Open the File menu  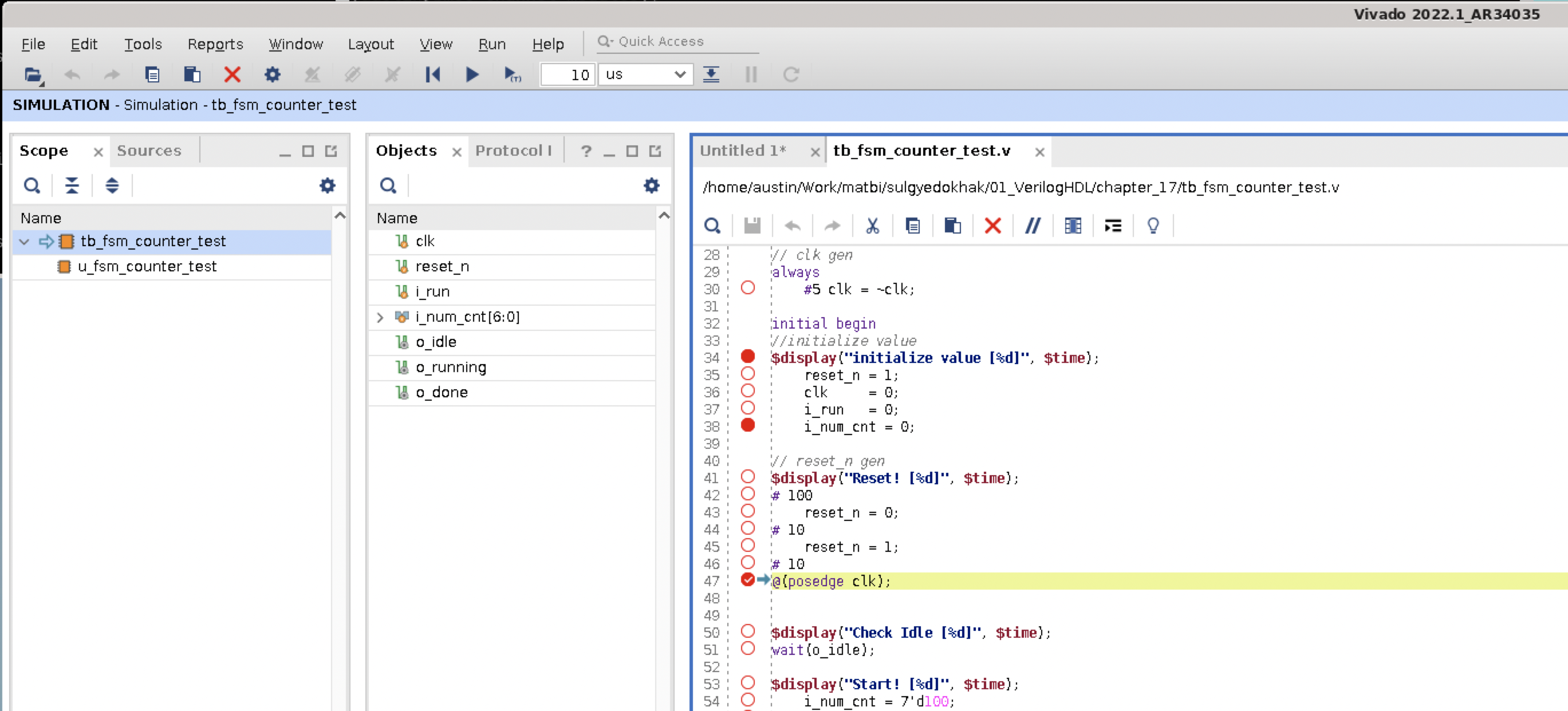point(33,45)
